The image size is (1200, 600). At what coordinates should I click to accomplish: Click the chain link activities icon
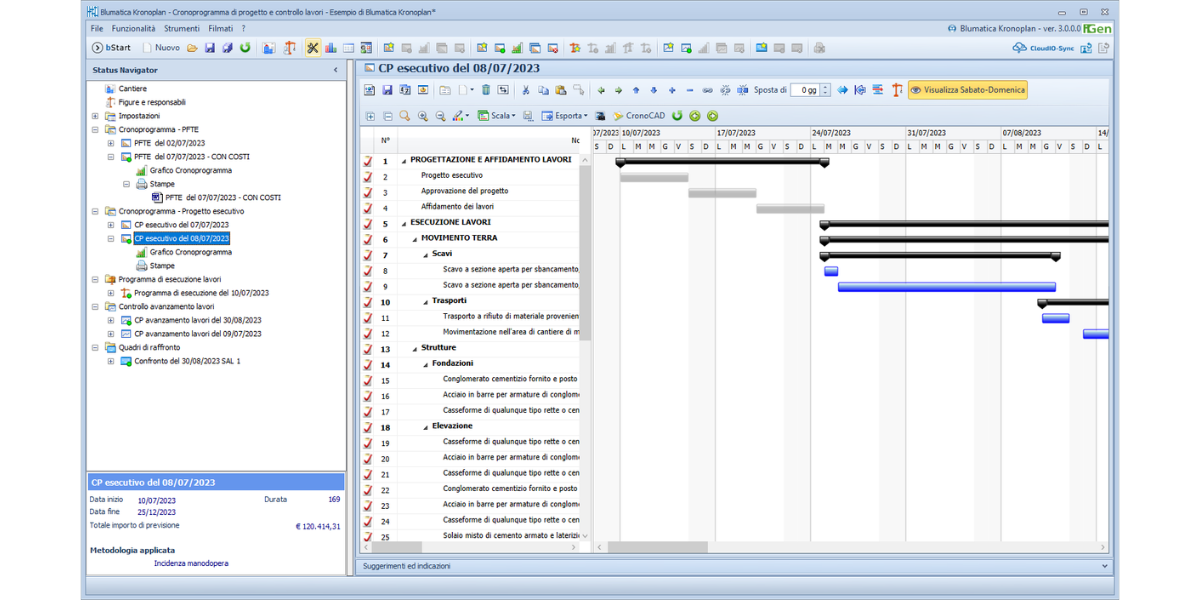708,90
